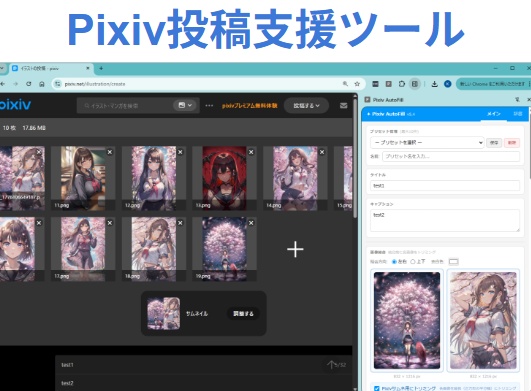The height and width of the screenshot is (391, 531).
Task: Click the browser home icon
Action: tap(42, 84)
